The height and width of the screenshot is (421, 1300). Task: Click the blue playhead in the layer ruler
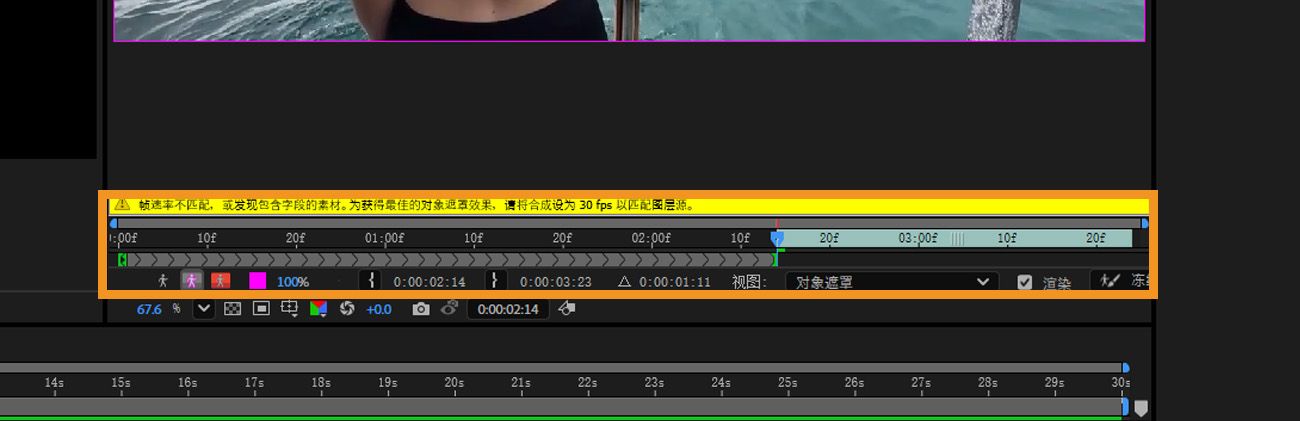coord(777,237)
